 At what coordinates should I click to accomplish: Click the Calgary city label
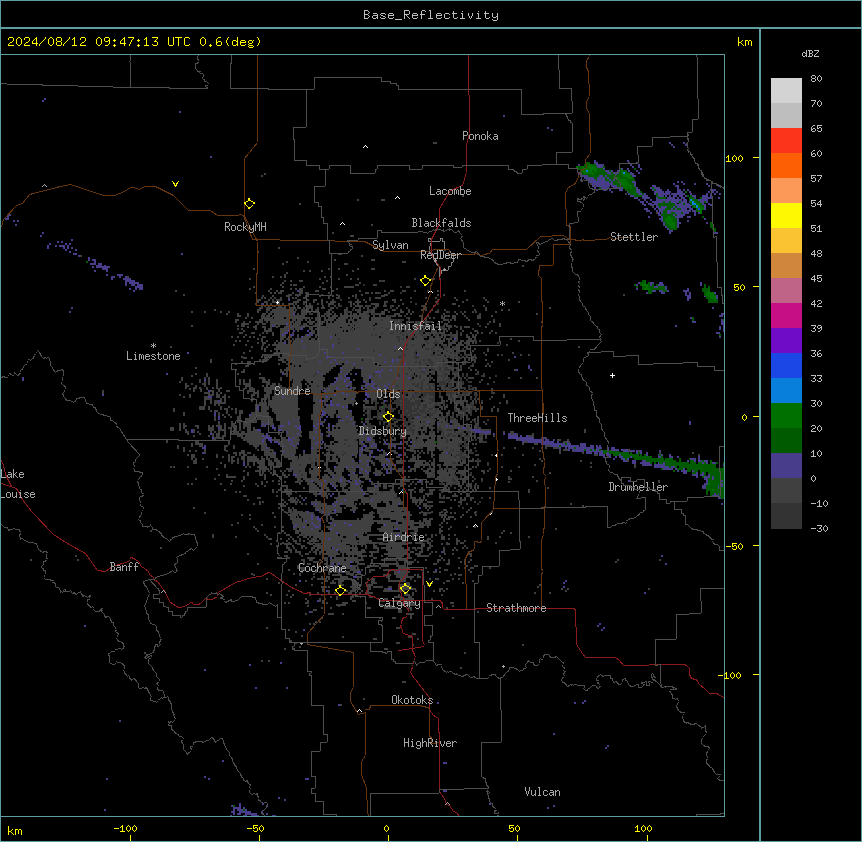click(x=399, y=603)
